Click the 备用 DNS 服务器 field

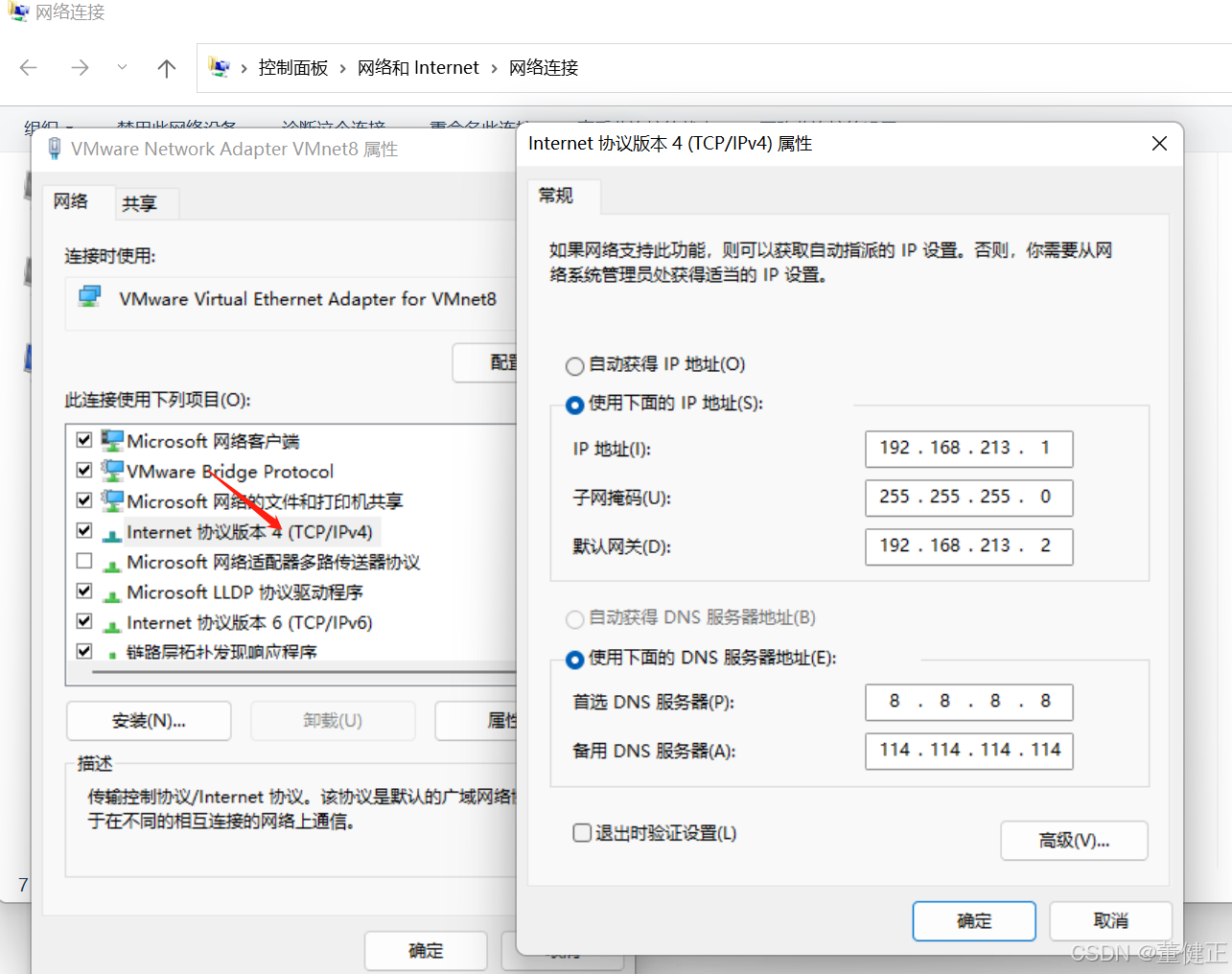(x=969, y=751)
